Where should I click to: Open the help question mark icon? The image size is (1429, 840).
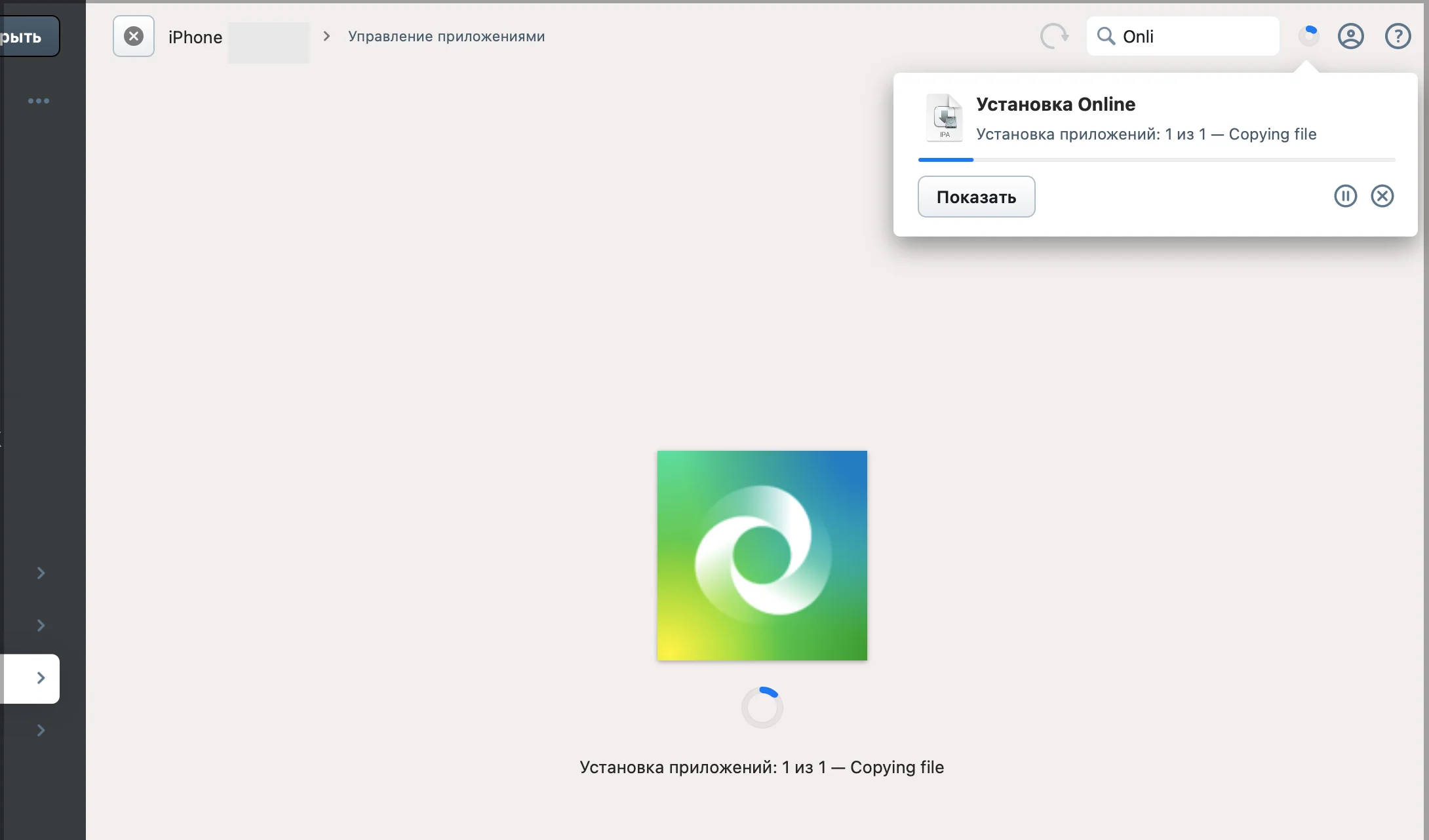coord(1398,36)
